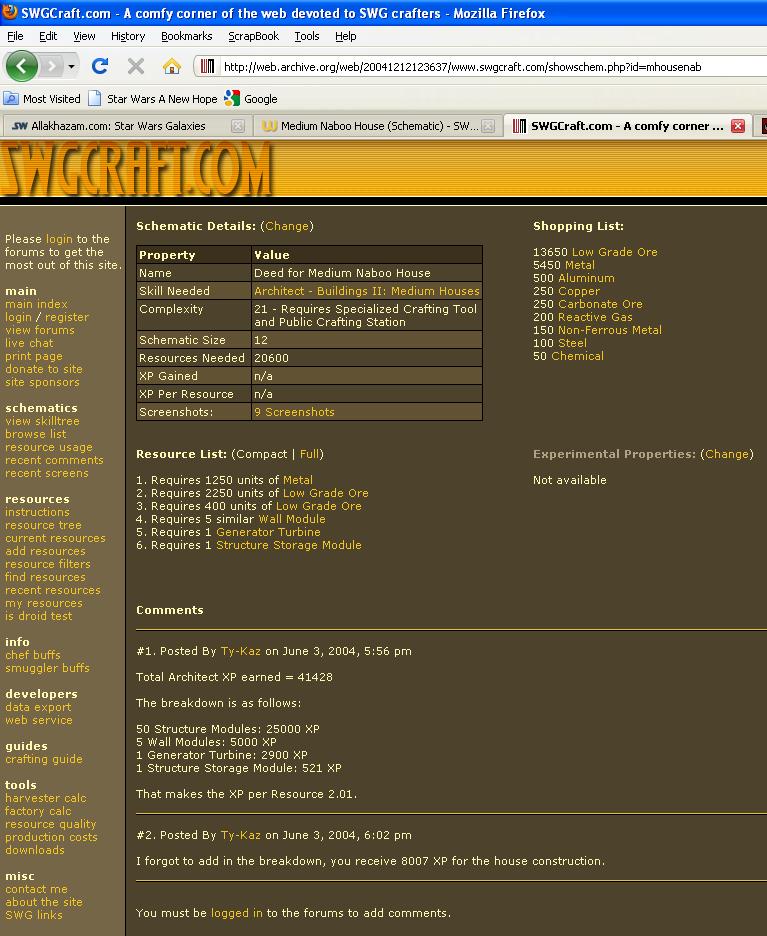The width and height of the screenshot is (767, 936).
Task: Open the Bookmarks menu
Action: pos(186,36)
